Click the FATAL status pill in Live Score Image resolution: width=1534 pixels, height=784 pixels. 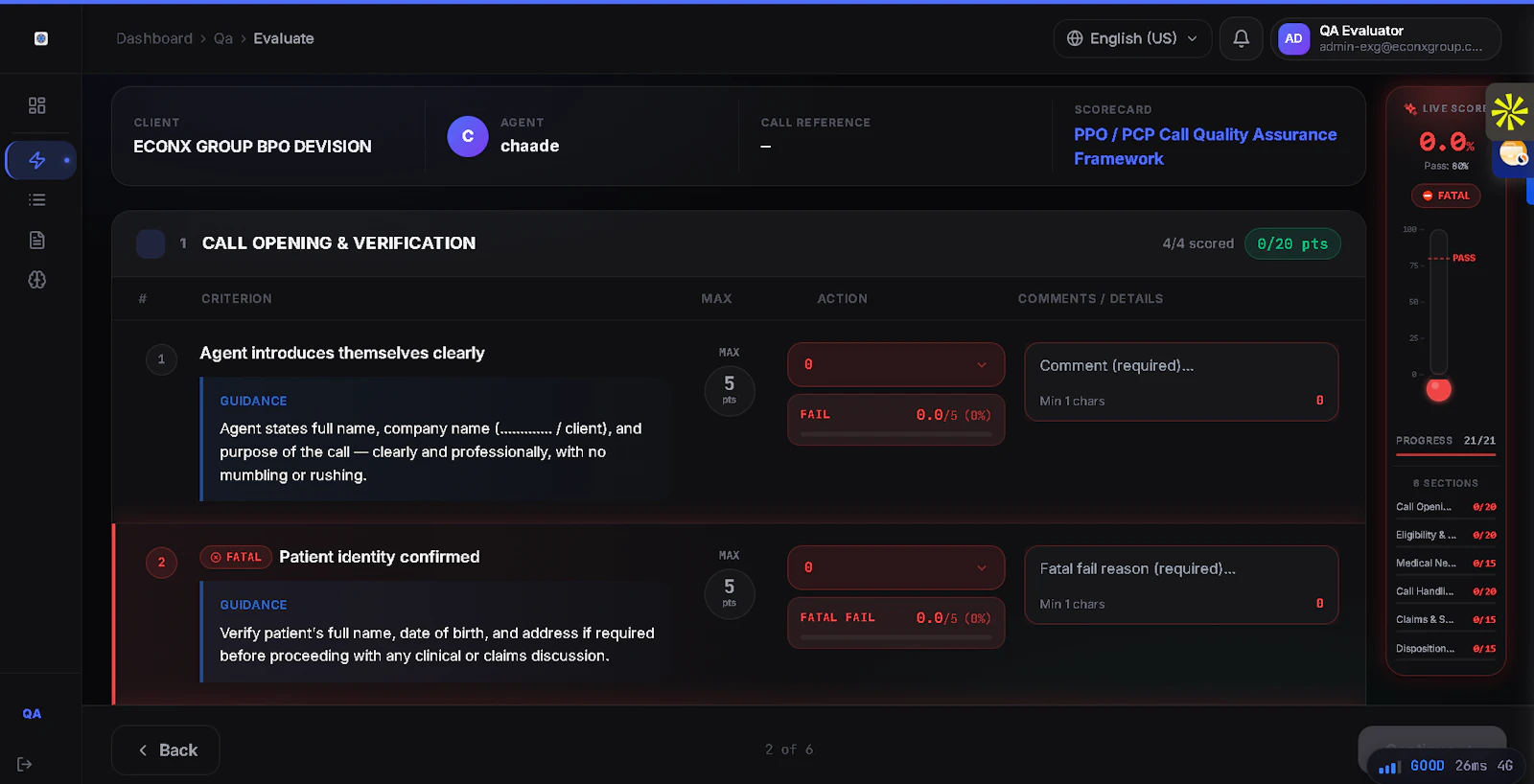[x=1446, y=196]
